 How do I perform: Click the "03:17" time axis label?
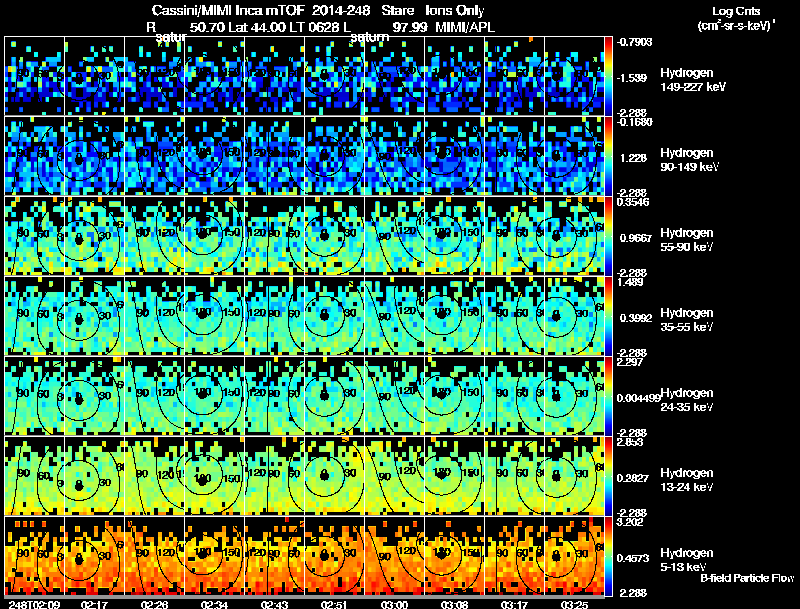(x=514, y=604)
